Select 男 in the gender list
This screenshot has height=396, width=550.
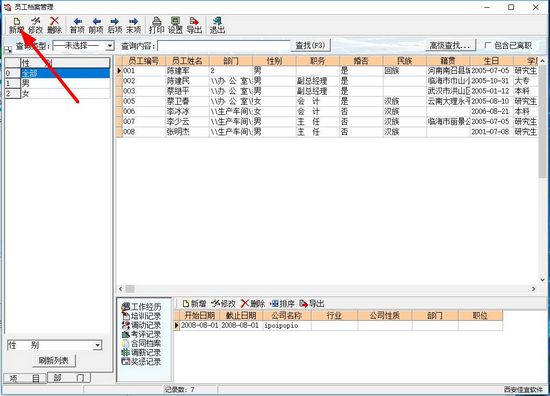tap(65, 83)
